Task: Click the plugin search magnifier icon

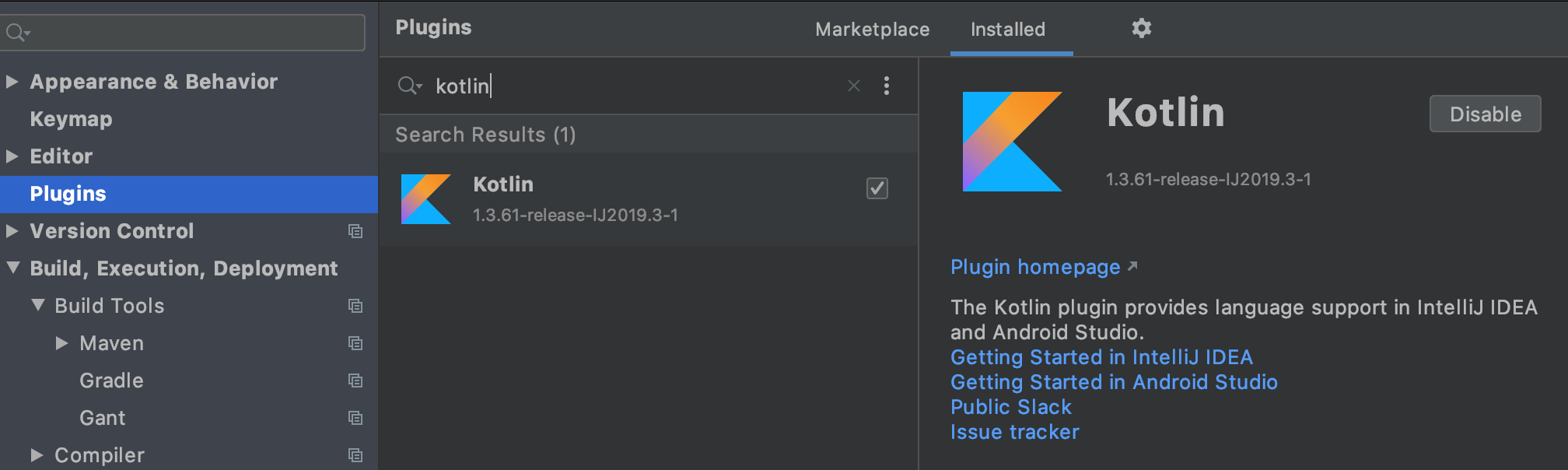Action: 408,86
